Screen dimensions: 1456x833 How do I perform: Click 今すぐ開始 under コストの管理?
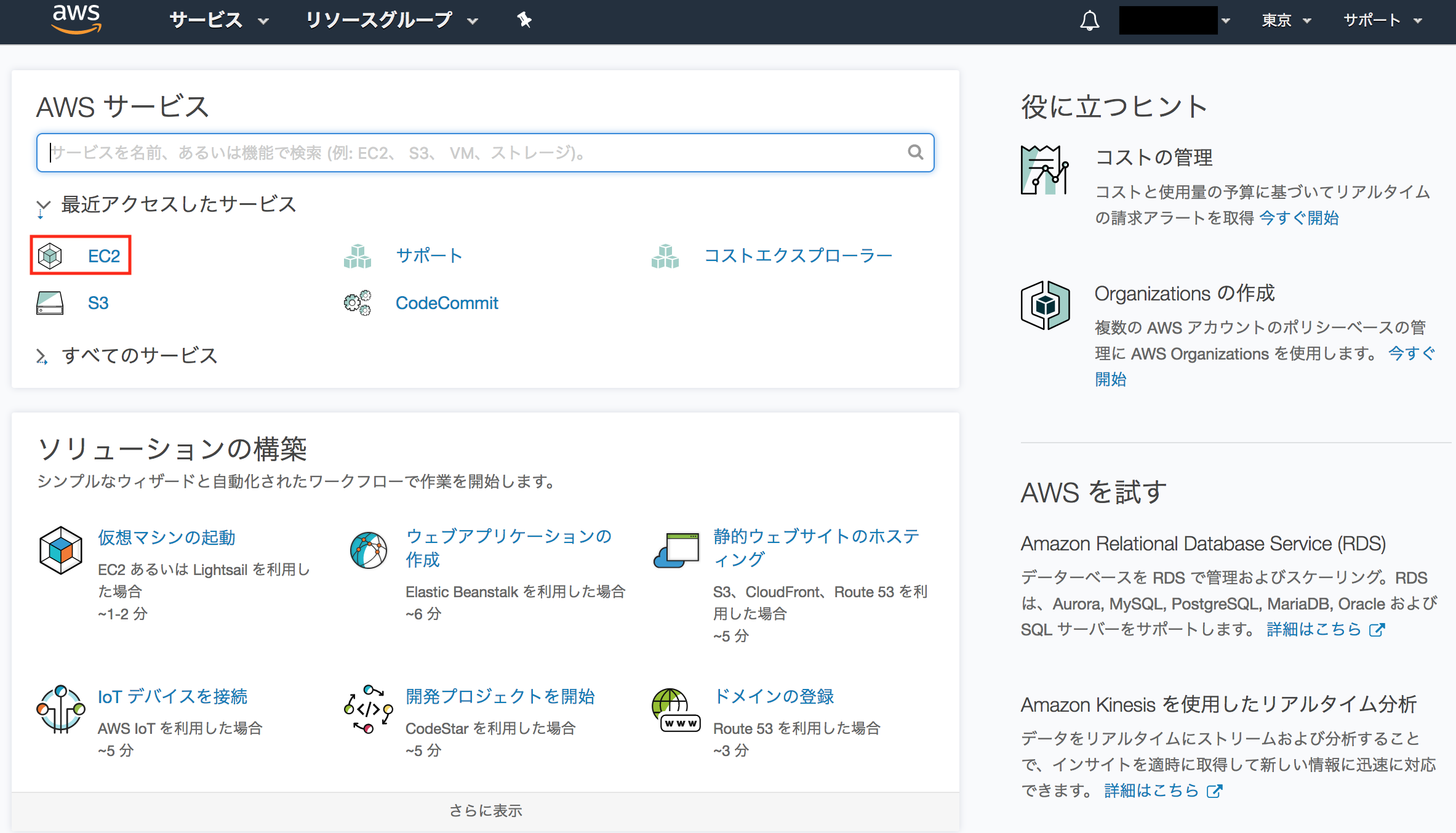click(x=1299, y=218)
